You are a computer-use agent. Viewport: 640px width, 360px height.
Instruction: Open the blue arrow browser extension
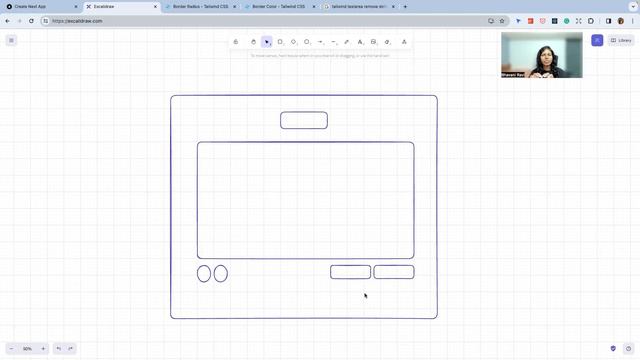tap(518, 21)
